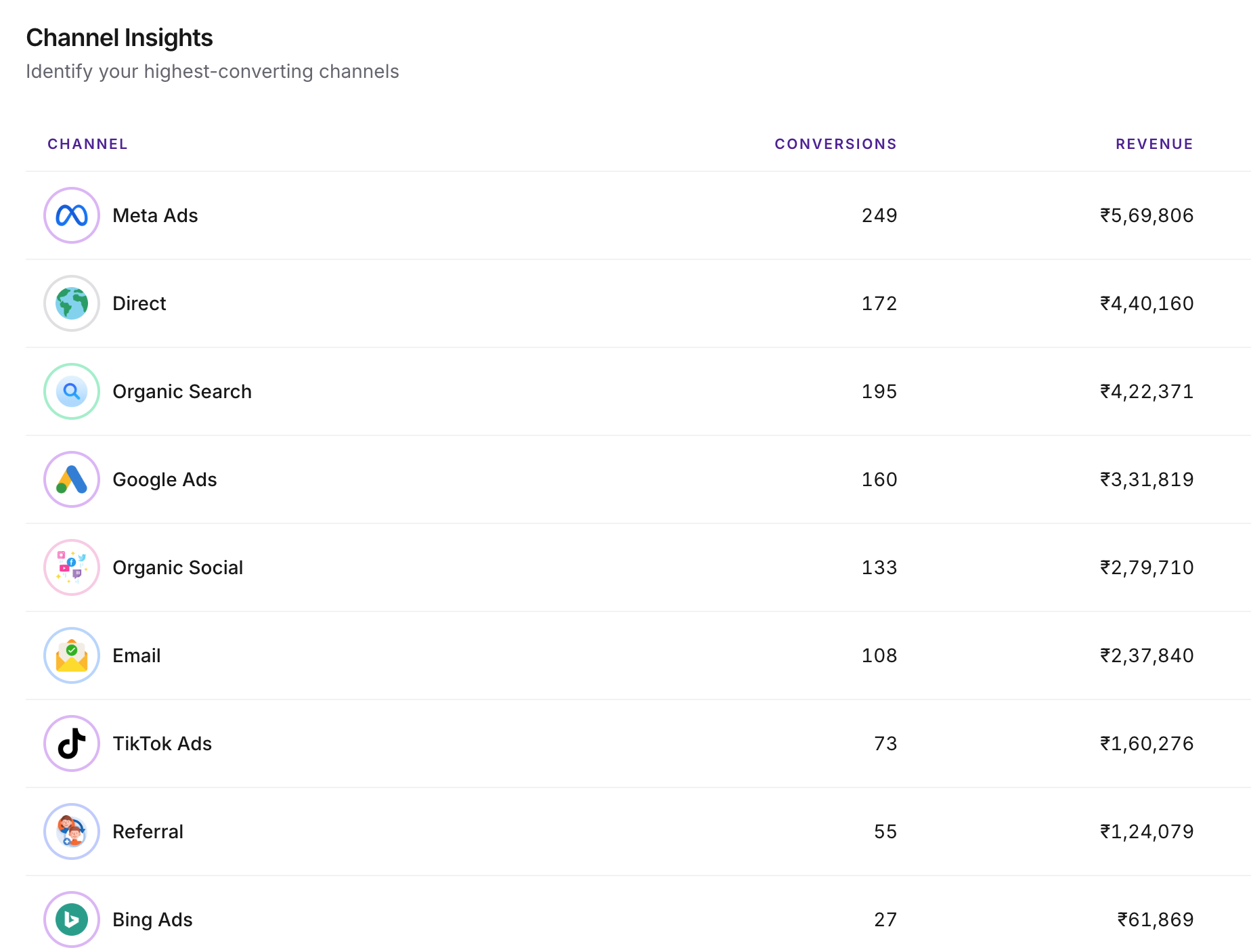Click the subtitle about highest-converting channels
Viewport: 1251px width, 952px height.
[x=213, y=72]
